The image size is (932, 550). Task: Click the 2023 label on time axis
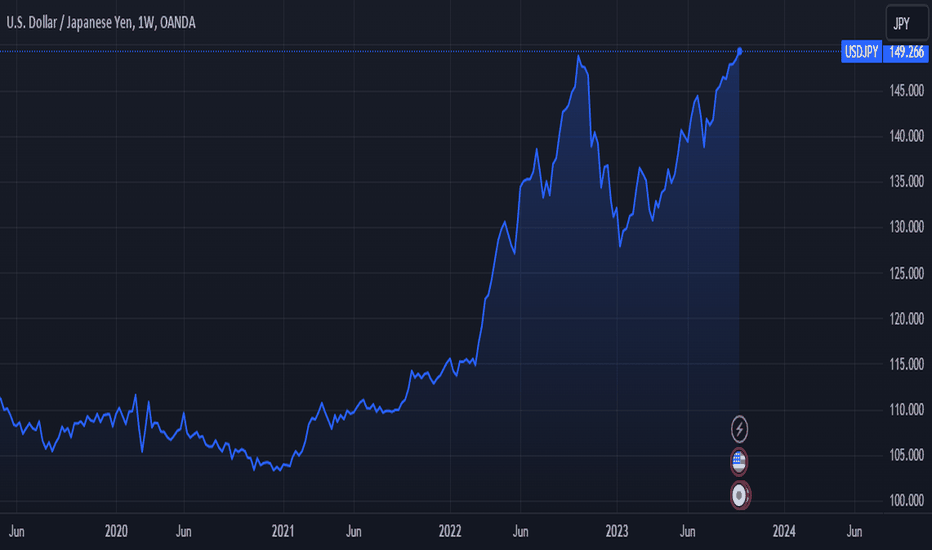click(x=617, y=531)
